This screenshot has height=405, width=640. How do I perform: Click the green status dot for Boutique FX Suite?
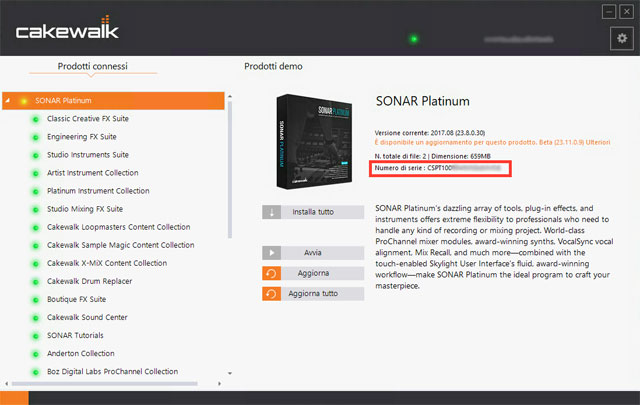[x=36, y=300]
